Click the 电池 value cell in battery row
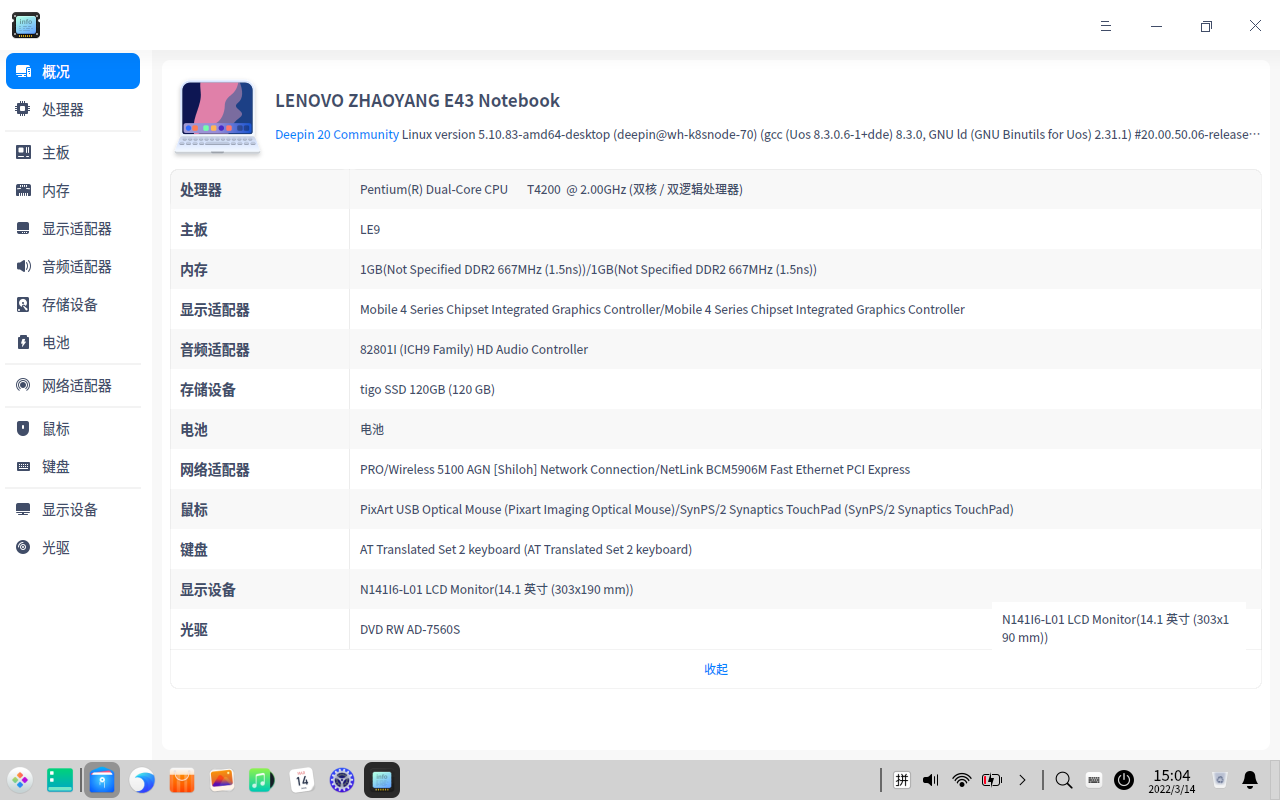Image resolution: width=1280 pixels, height=800 pixels. tap(372, 429)
